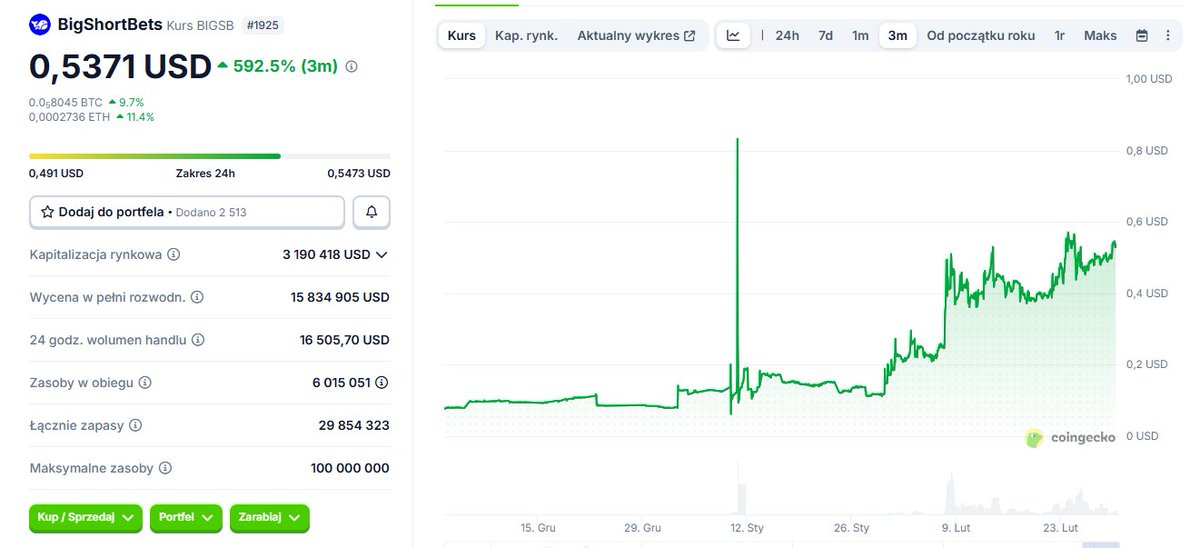Click the 100 000 000 max supply value

point(350,468)
